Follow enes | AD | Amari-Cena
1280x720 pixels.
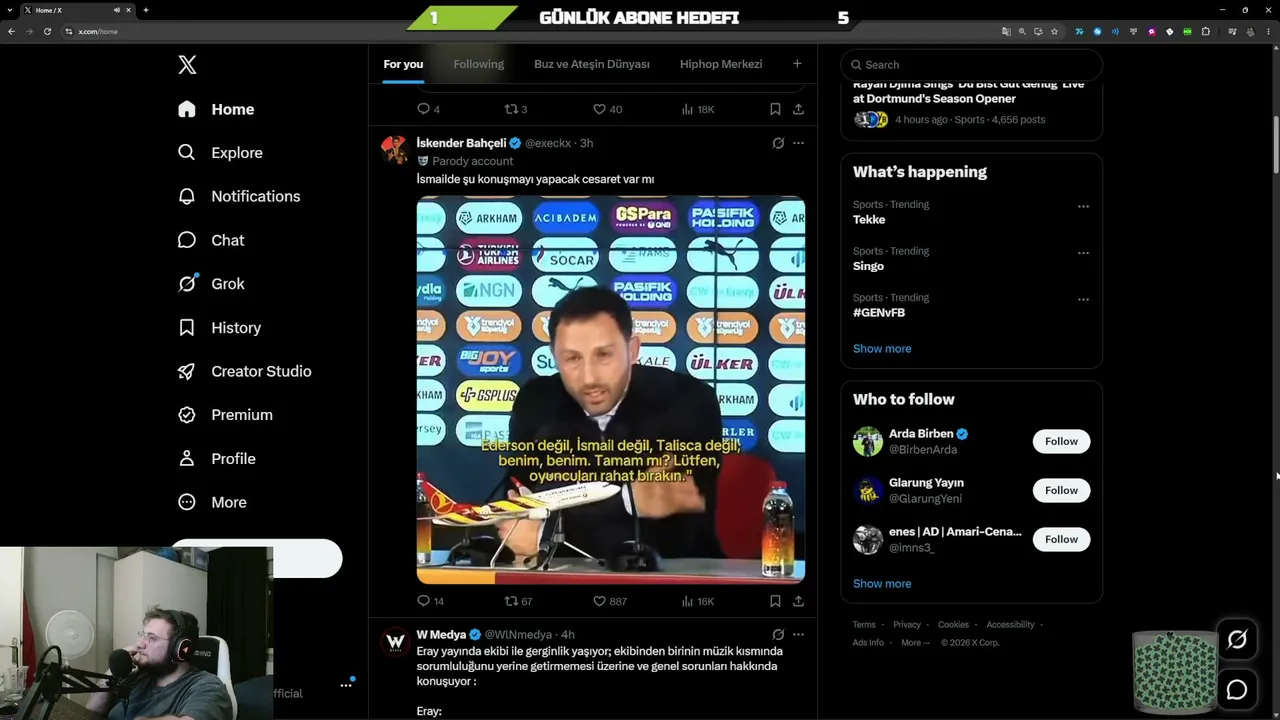pyautogui.click(x=1061, y=539)
